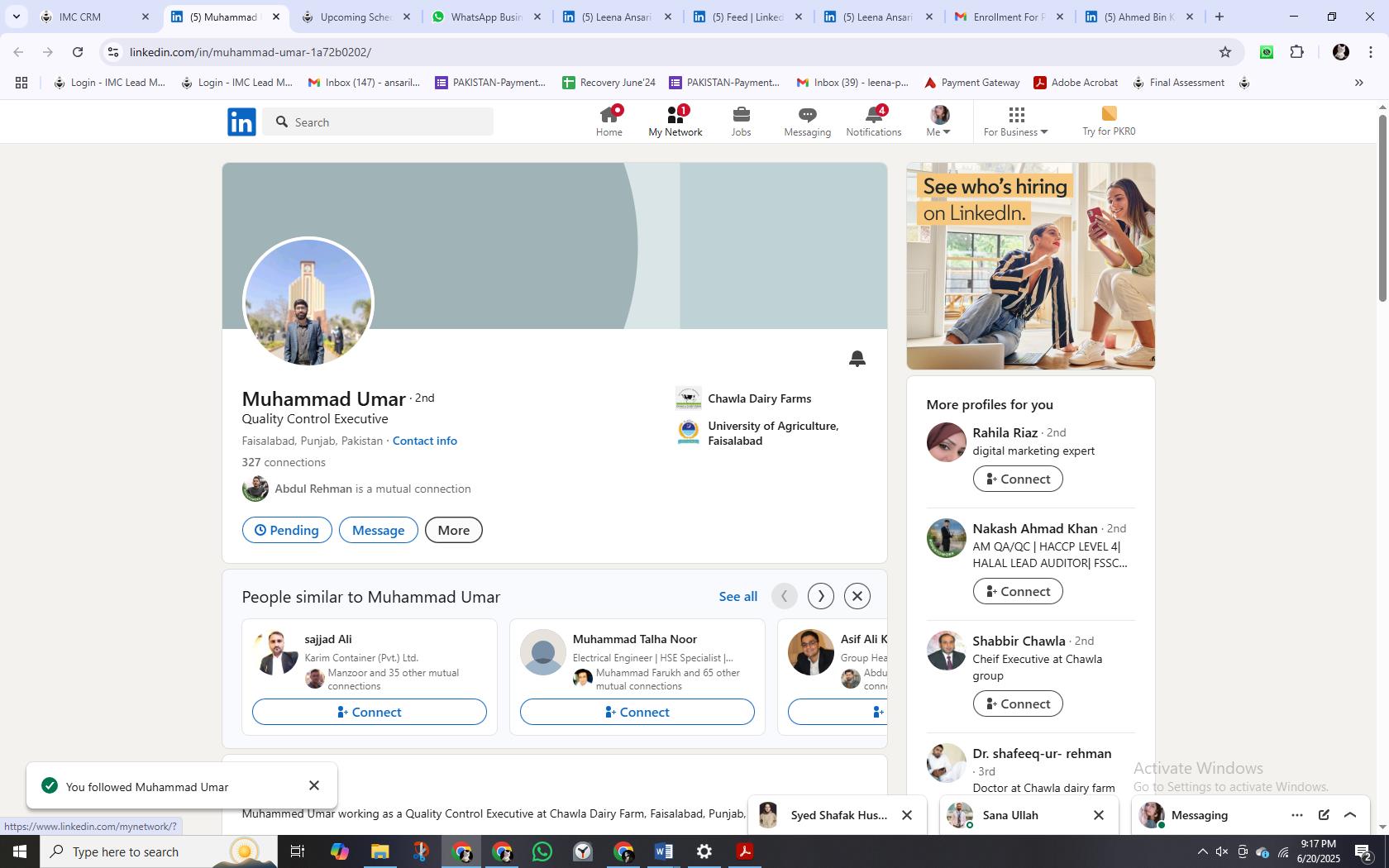1389x868 pixels.
Task: Expand the For Business menu
Action: 1016,122
